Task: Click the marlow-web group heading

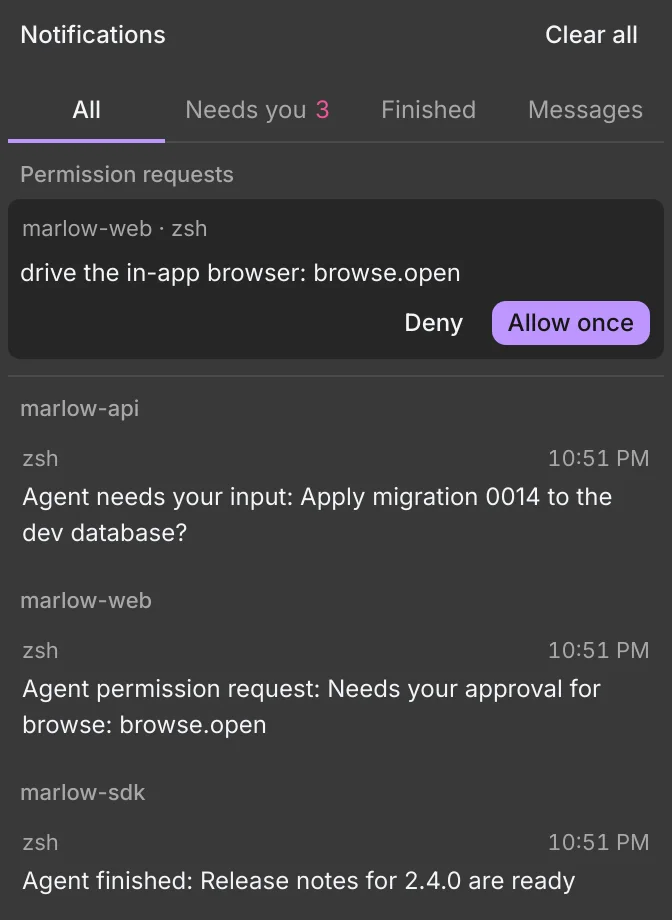Action: pos(86,601)
